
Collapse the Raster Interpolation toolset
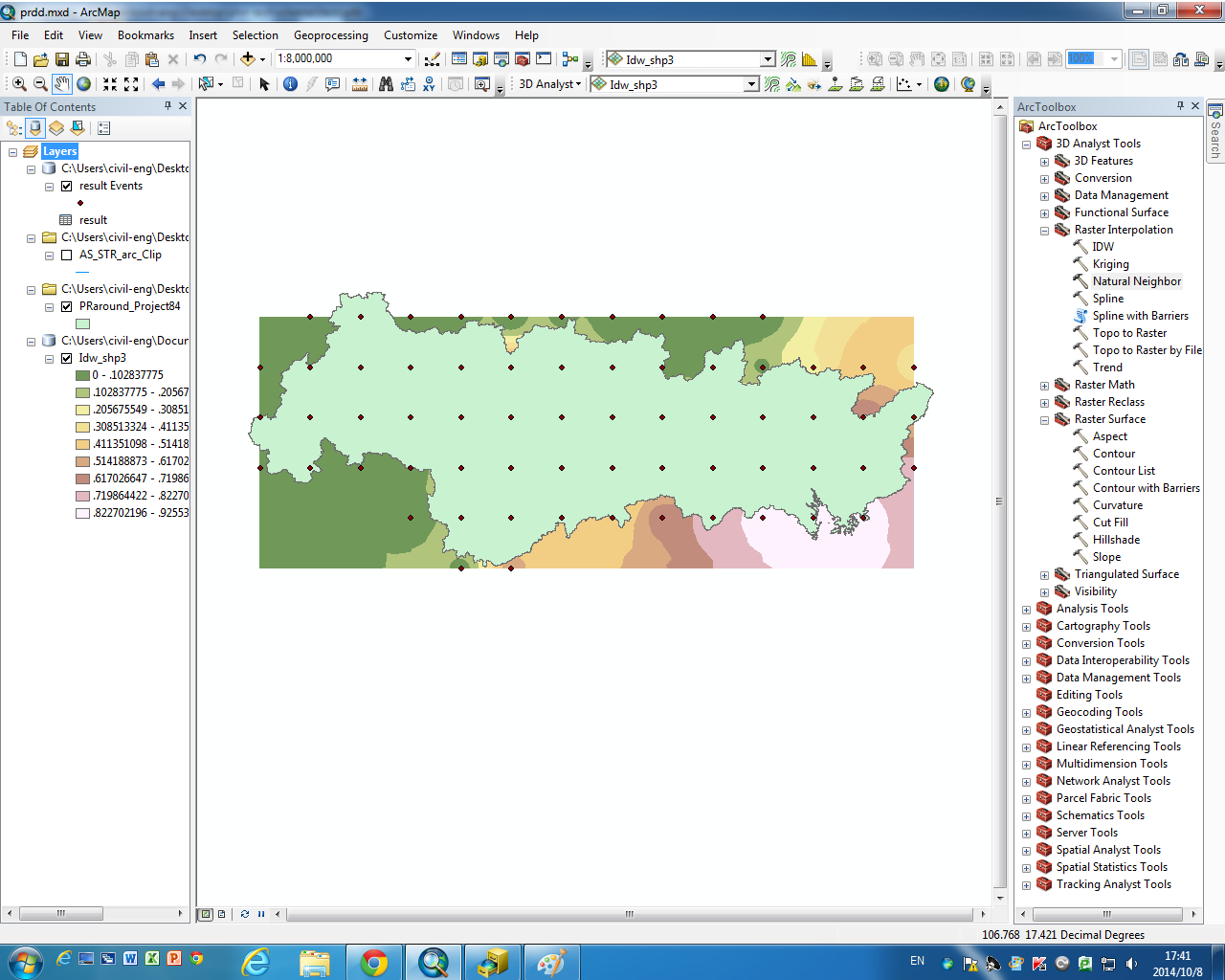(1044, 231)
